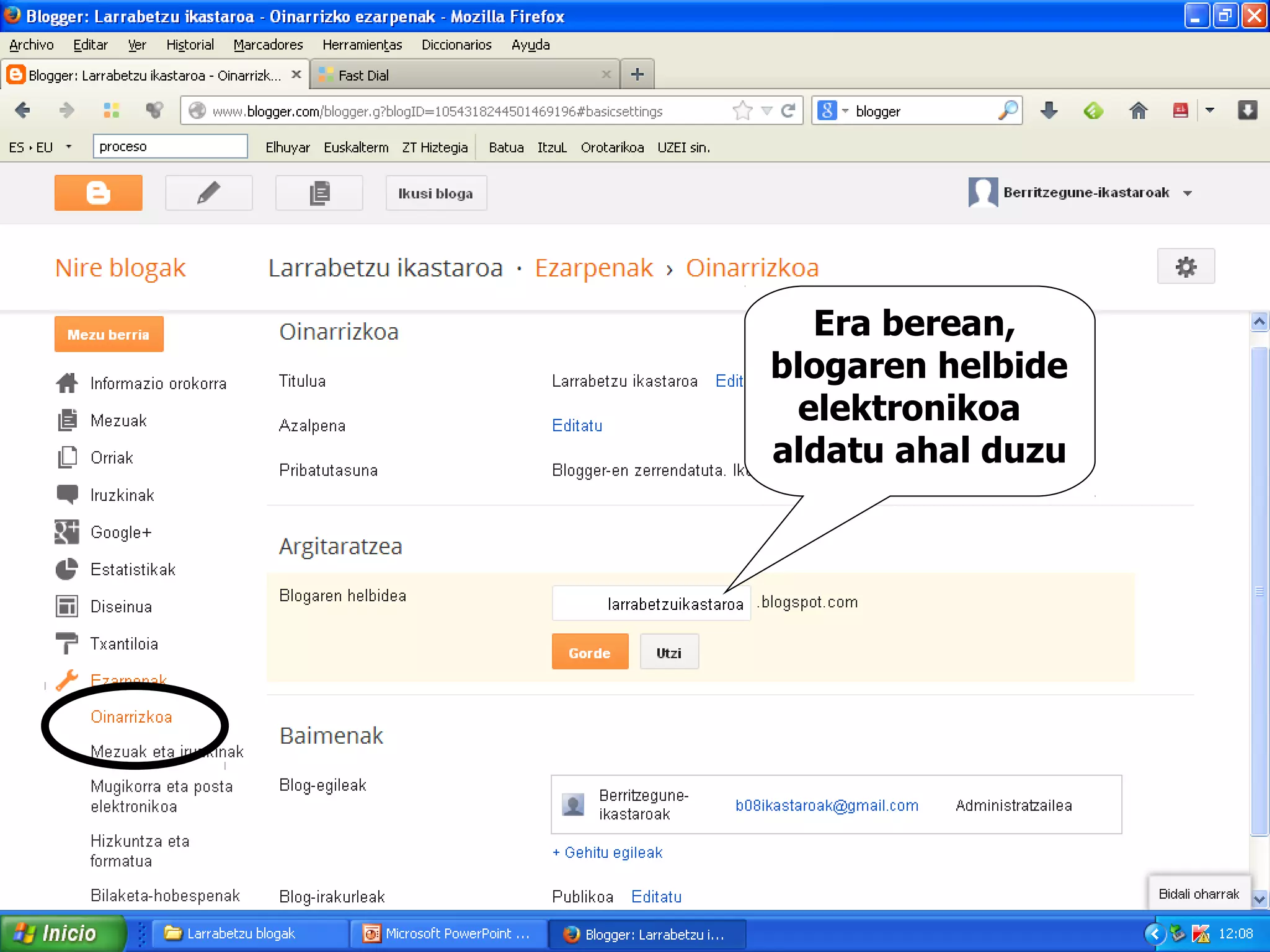Image resolution: width=1270 pixels, height=952 pixels.
Task: Click the blog address input field
Action: coord(651,603)
